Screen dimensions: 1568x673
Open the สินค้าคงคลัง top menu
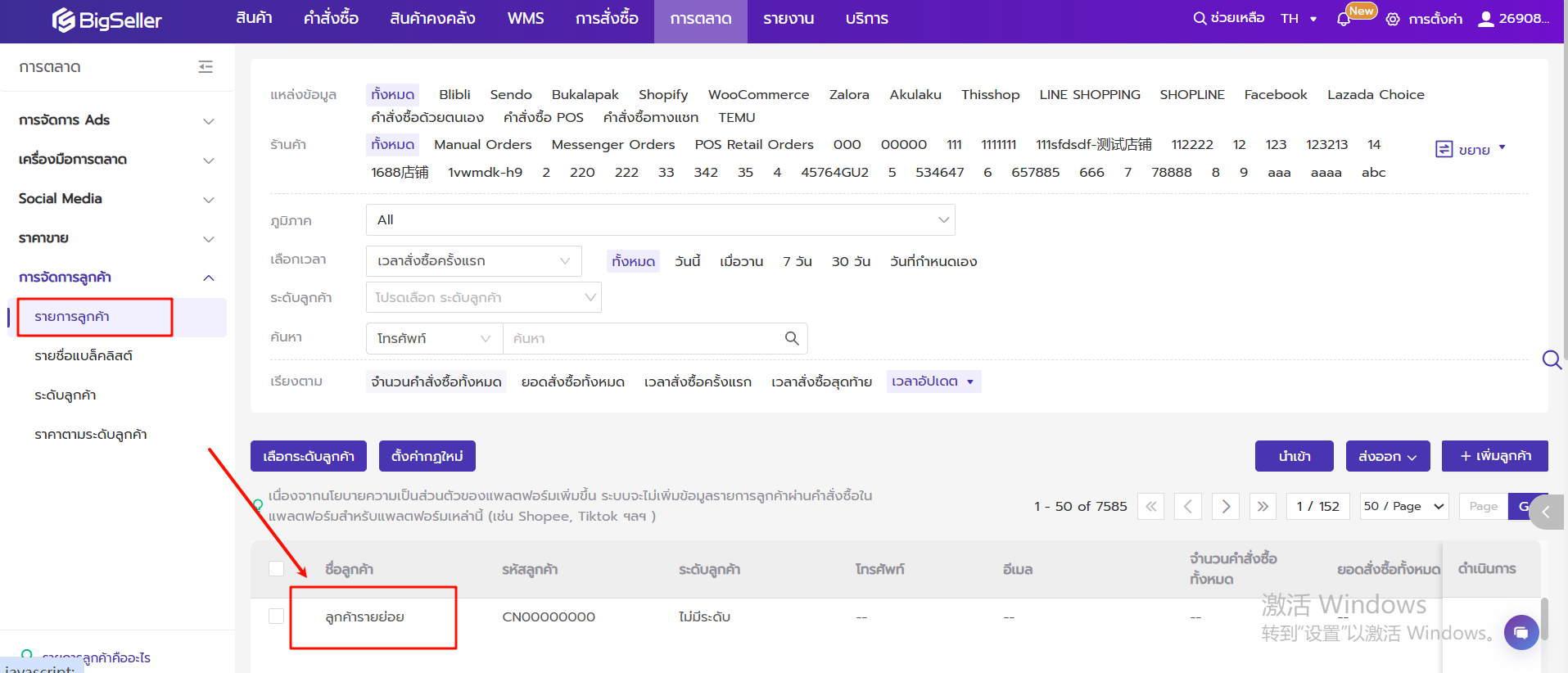pyautogui.click(x=432, y=19)
